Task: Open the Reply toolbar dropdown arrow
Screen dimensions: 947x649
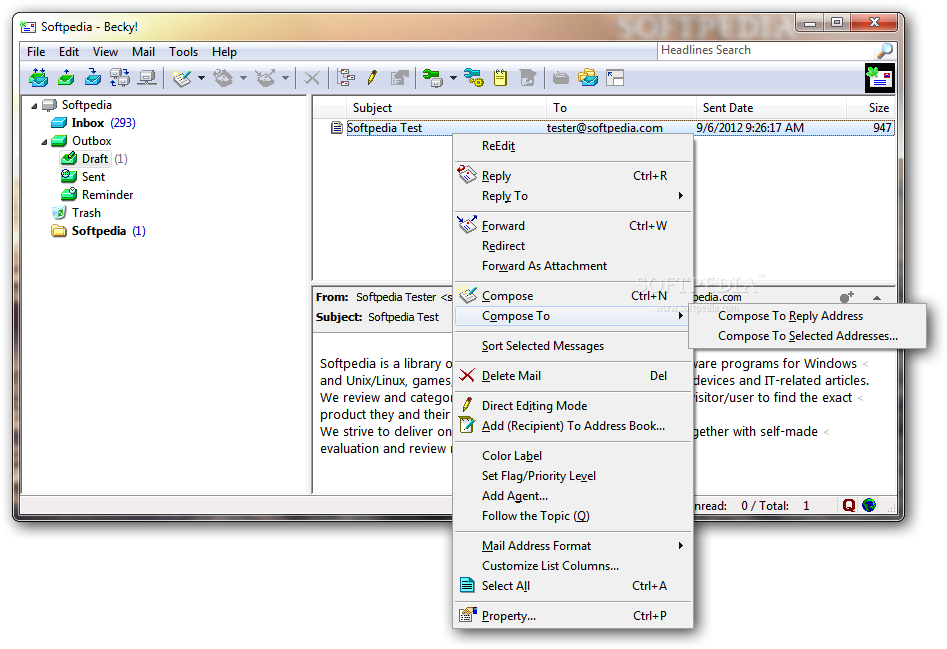Action: coord(243,78)
